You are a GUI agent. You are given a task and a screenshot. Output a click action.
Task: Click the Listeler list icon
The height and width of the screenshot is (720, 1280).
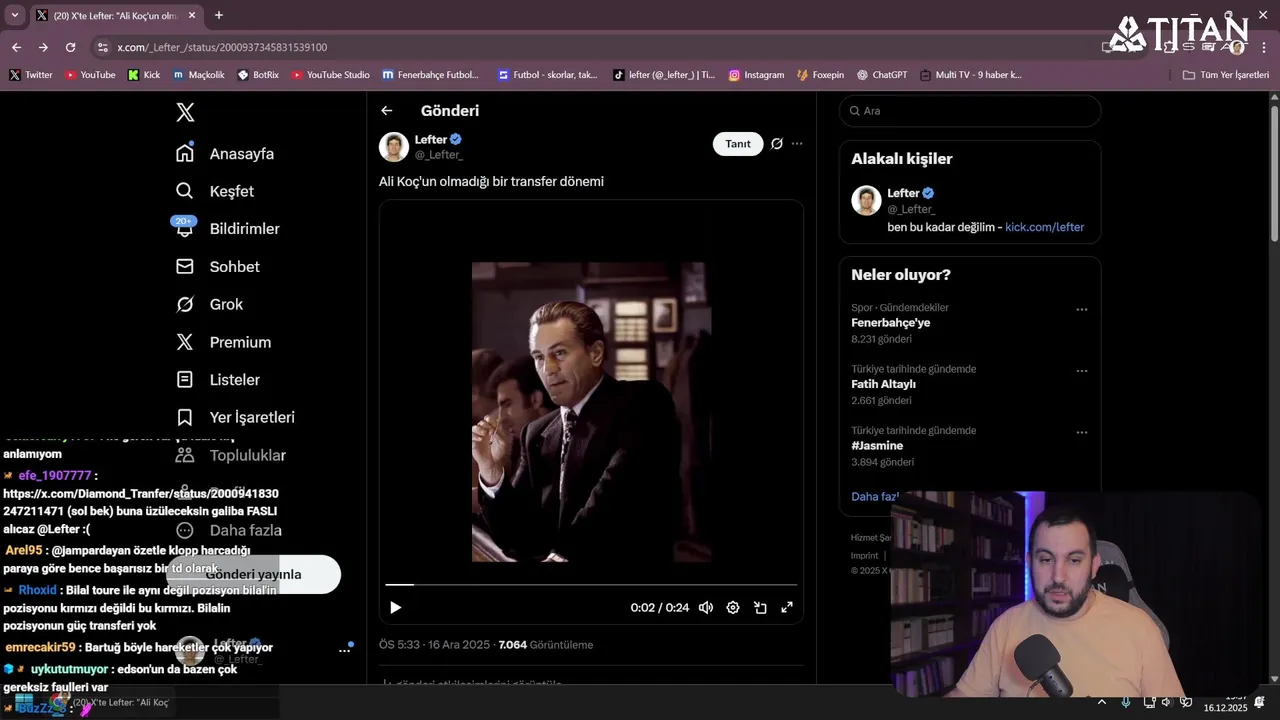(185, 380)
